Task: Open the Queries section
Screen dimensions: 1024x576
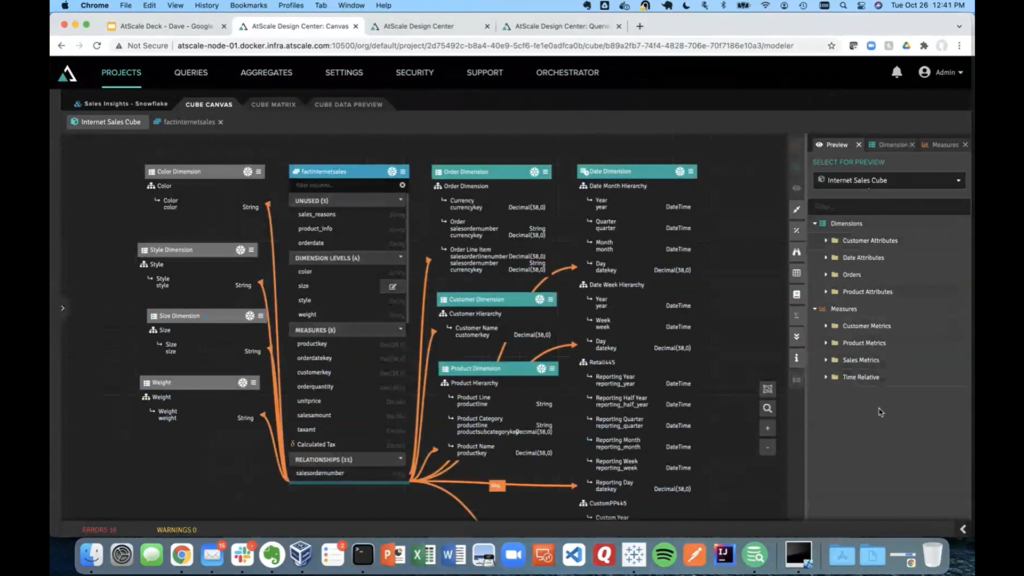Action: pos(191,72)
